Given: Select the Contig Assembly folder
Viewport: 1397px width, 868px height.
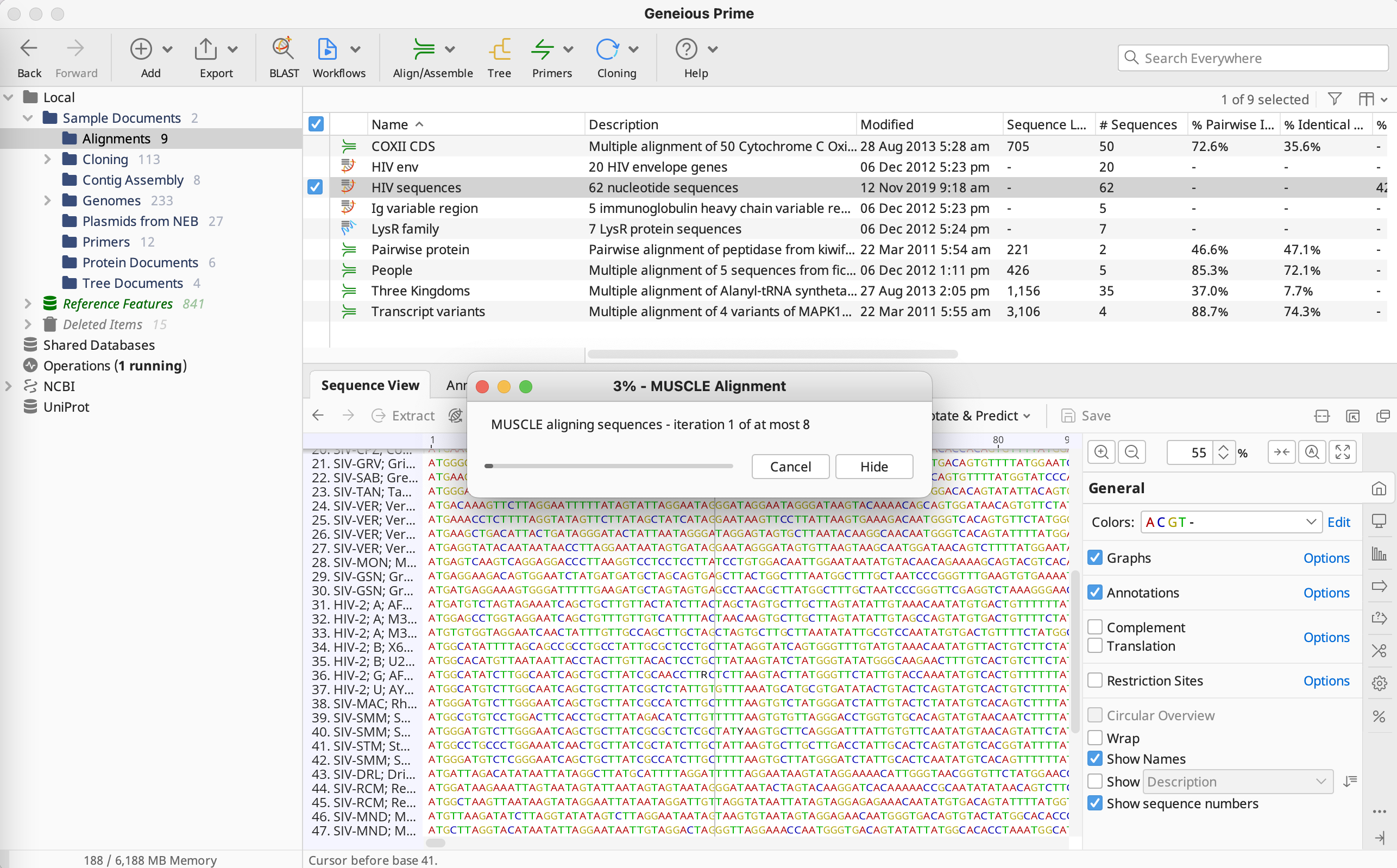Looking at the screenshot, I should [x=133, y=180].
